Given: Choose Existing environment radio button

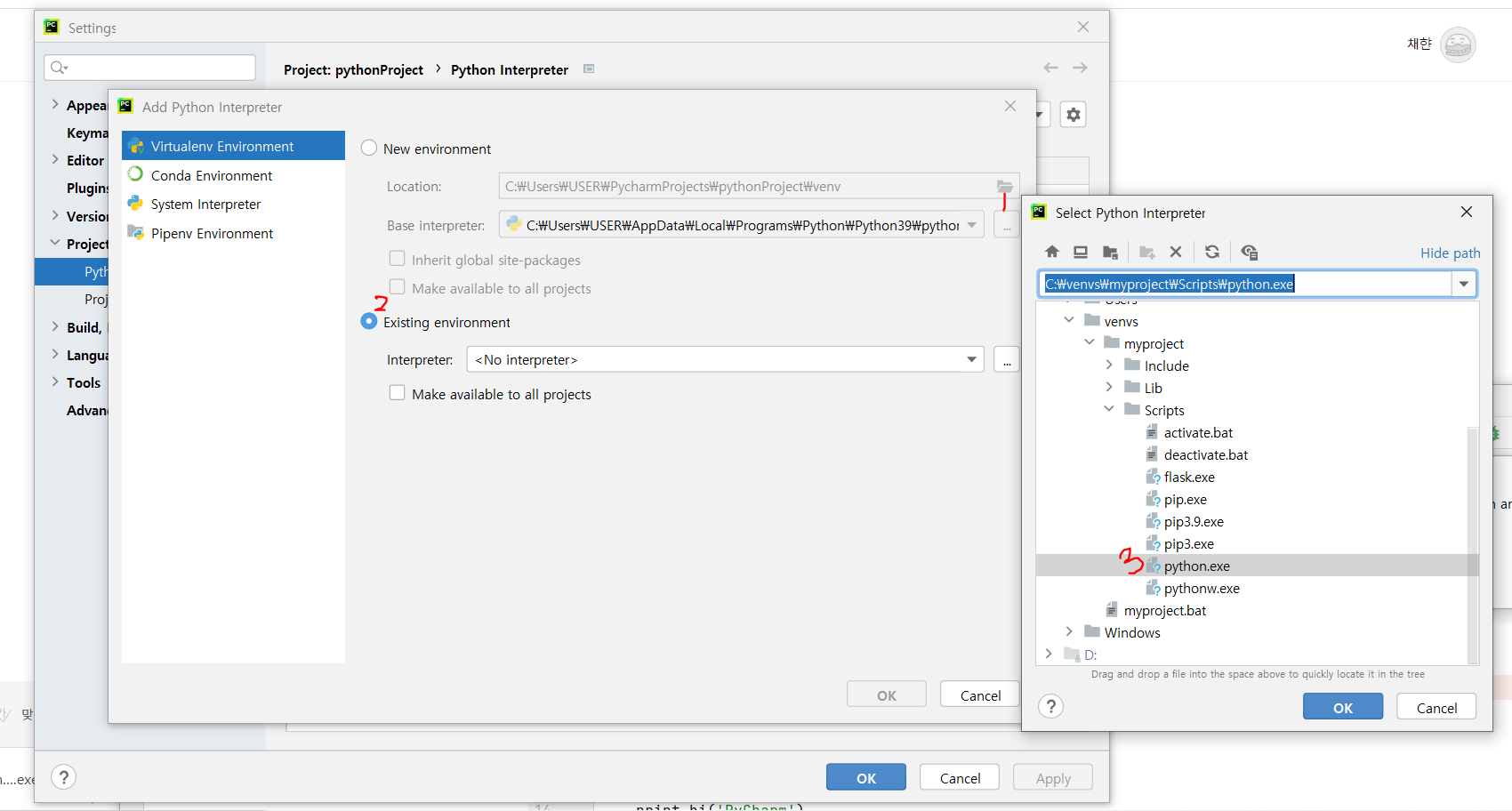Looking at the screenshot, I should coord(369,321).
